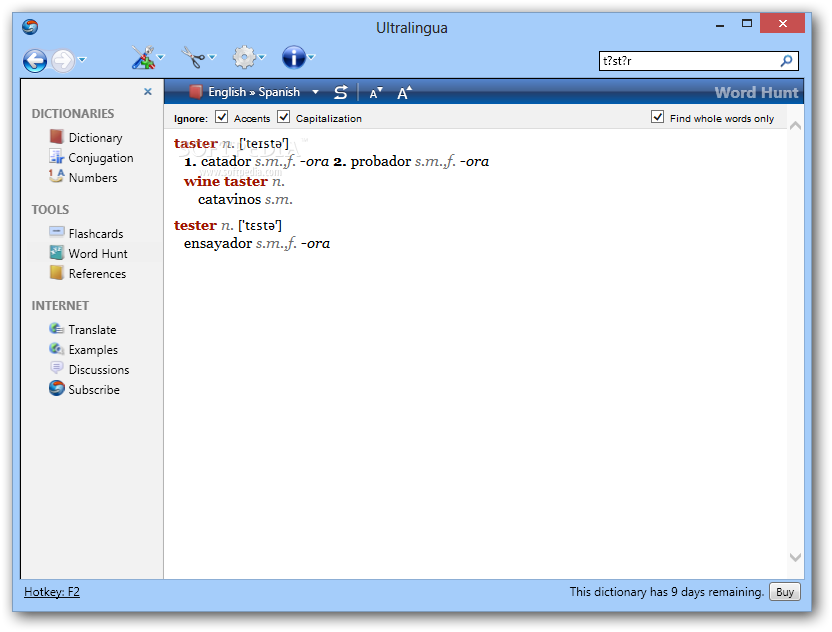Click the Flashcards card icon

tap(56, 231)
